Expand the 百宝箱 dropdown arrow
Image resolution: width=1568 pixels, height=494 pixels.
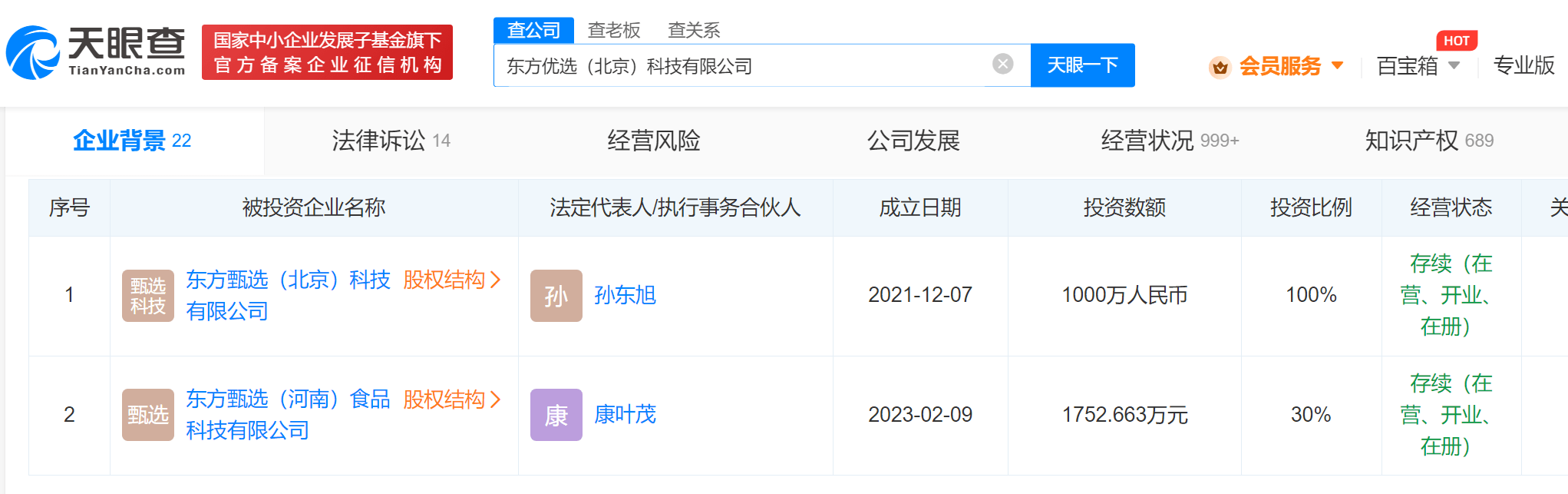tap(1454, 65)
